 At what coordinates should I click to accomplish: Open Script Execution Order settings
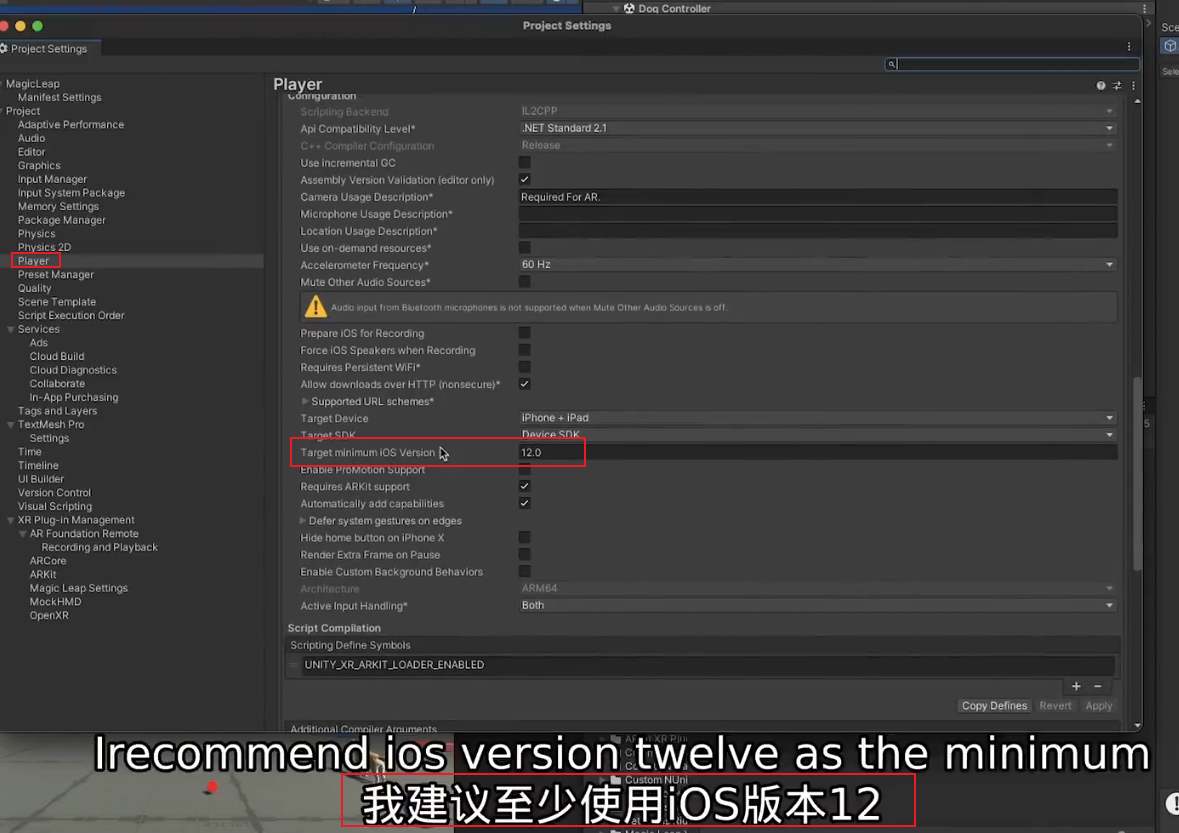[71, 316]
